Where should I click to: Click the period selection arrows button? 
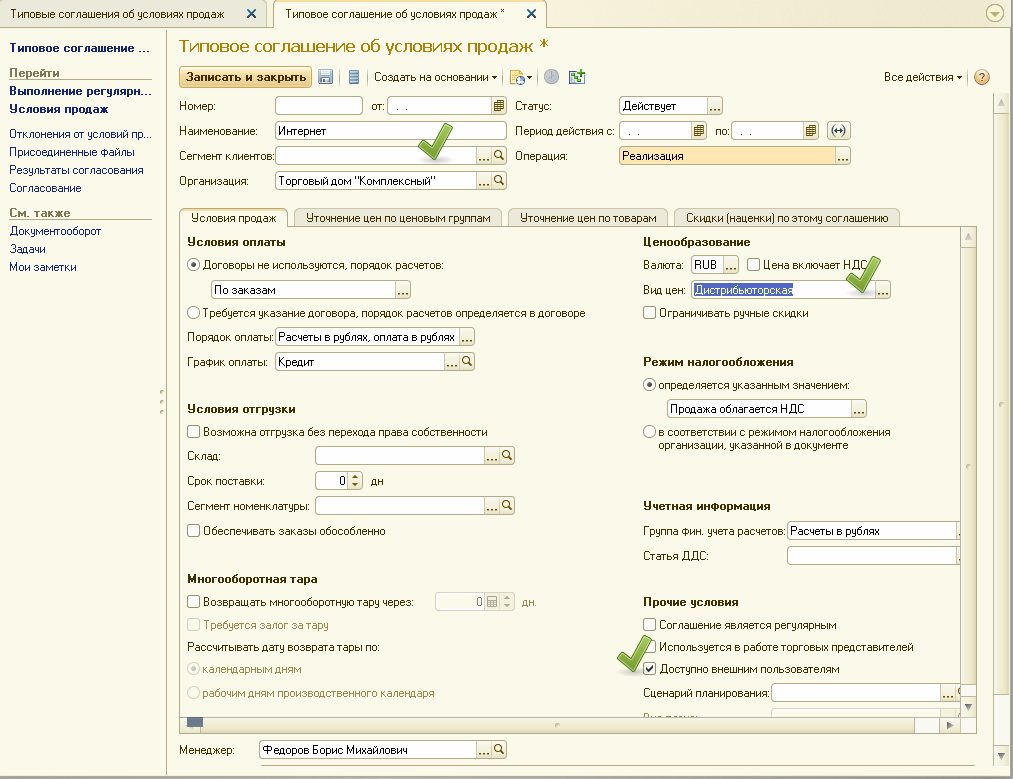[x=839, y=131]
